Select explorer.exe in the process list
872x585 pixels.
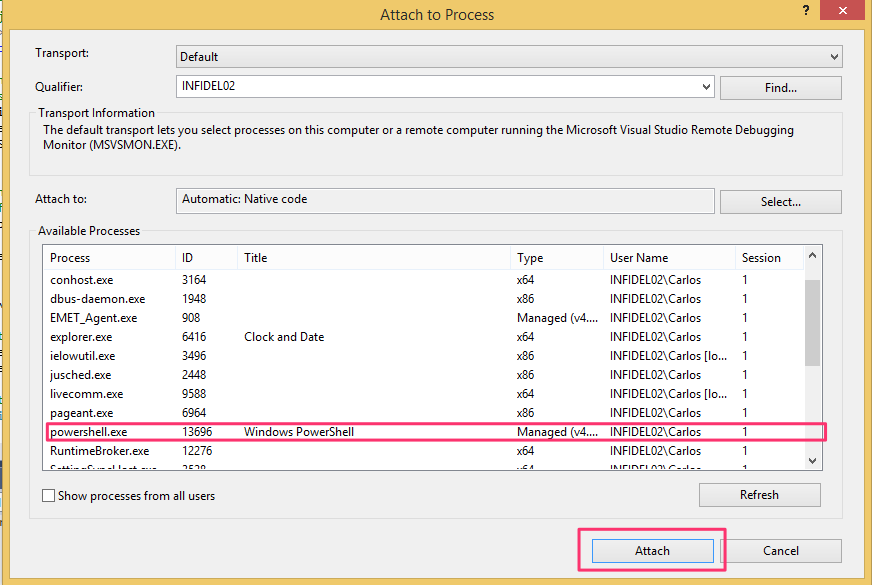point(82,337)
